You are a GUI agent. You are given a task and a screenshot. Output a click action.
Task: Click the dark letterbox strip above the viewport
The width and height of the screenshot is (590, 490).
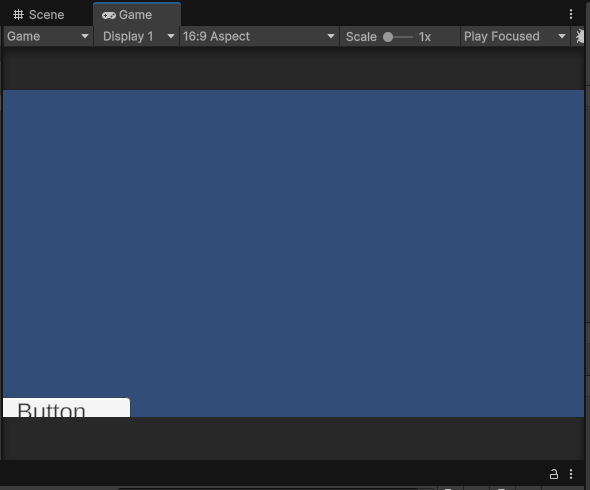point(293,68)
